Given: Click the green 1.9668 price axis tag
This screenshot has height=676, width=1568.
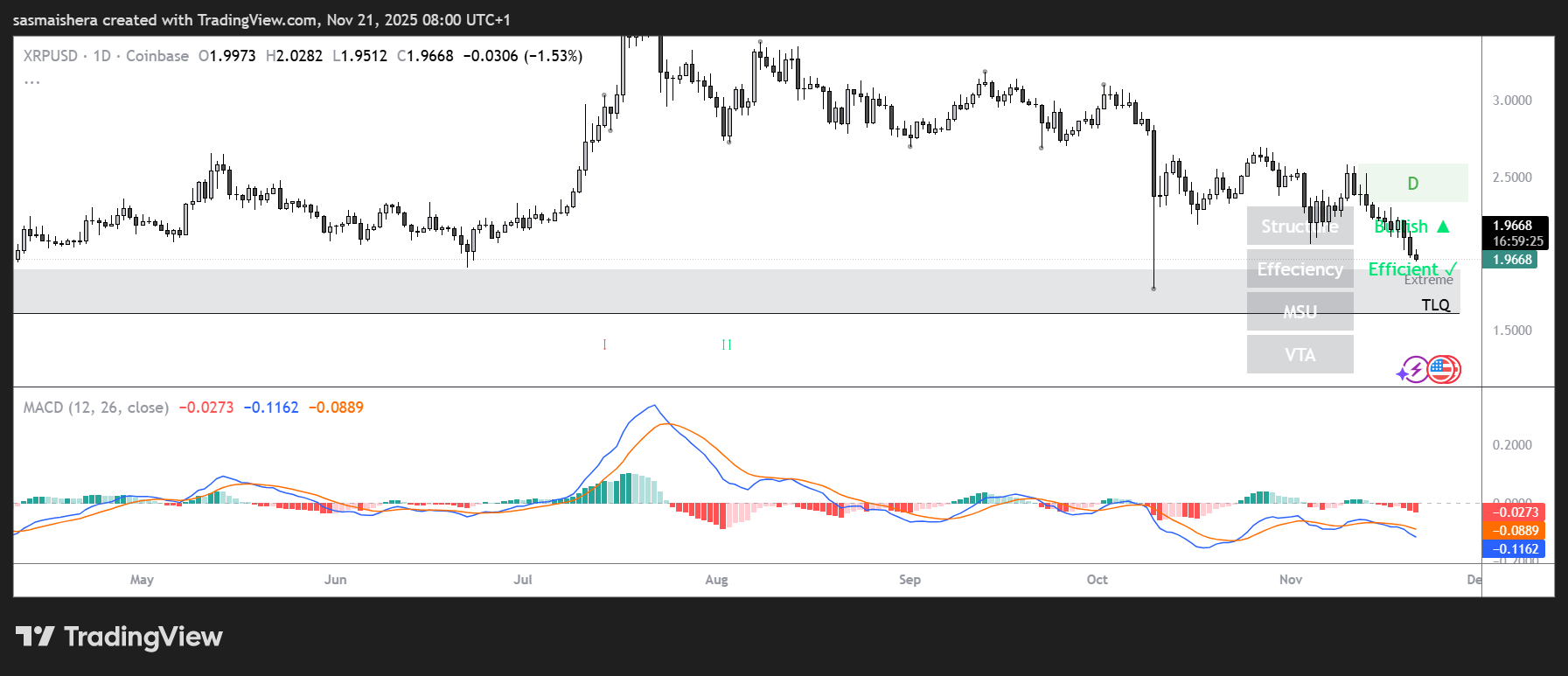Looking at the screenshot, I should 1510,260.
